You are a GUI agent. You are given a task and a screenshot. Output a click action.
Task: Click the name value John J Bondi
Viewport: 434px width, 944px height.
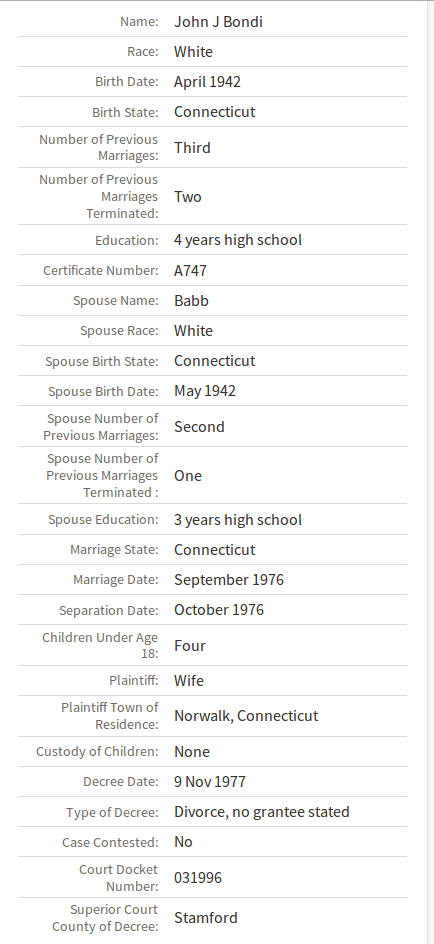[219, 22]
